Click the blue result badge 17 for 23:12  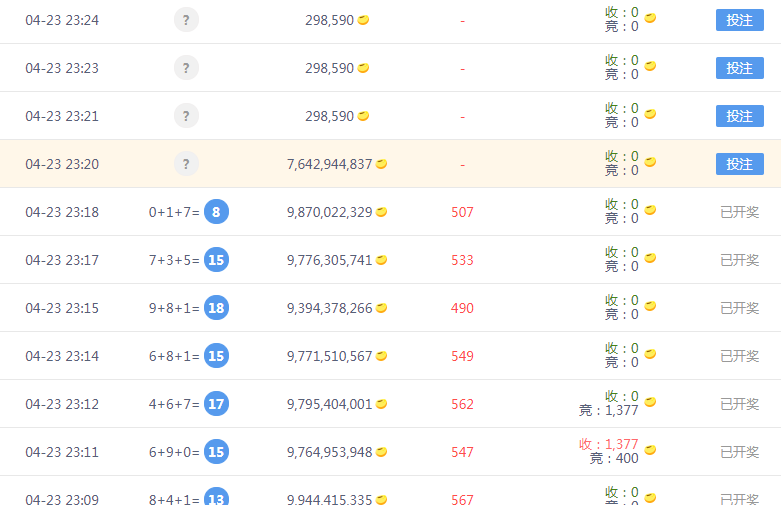point(216,404)
